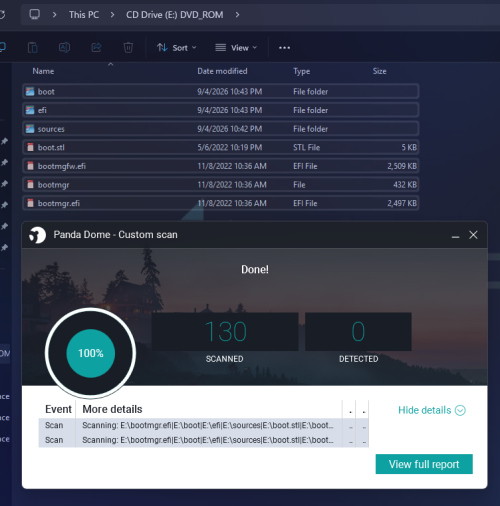Click the file icon next to bootmgr
The height and width of the screenshot is (506, 500).
(30, 184)
